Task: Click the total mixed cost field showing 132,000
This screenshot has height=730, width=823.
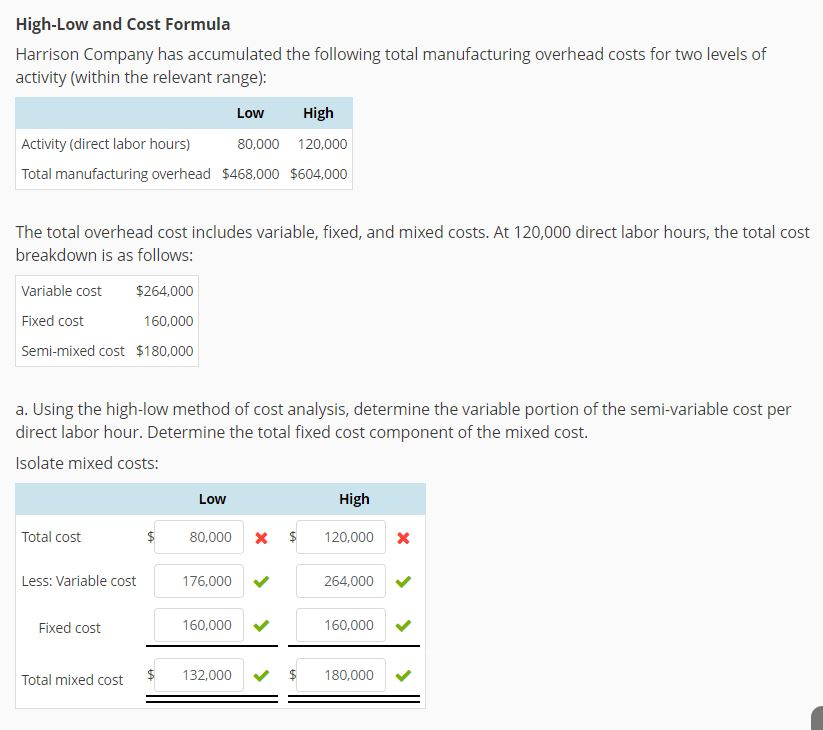Action: coord(199,676)
